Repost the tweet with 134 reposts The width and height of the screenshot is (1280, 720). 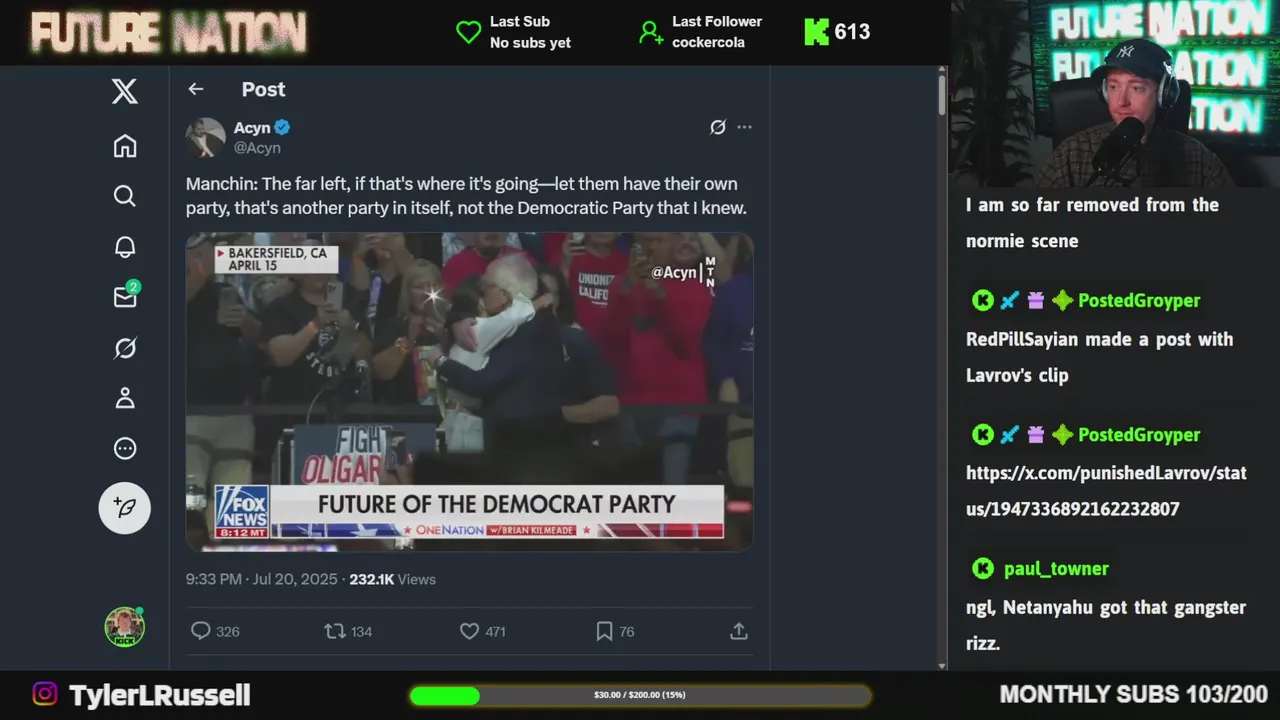[x=348, y=631]
